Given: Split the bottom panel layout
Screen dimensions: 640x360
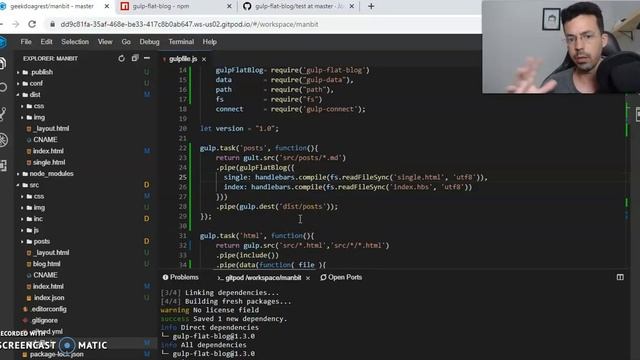Looking at the screenshot, I should 620,277.
